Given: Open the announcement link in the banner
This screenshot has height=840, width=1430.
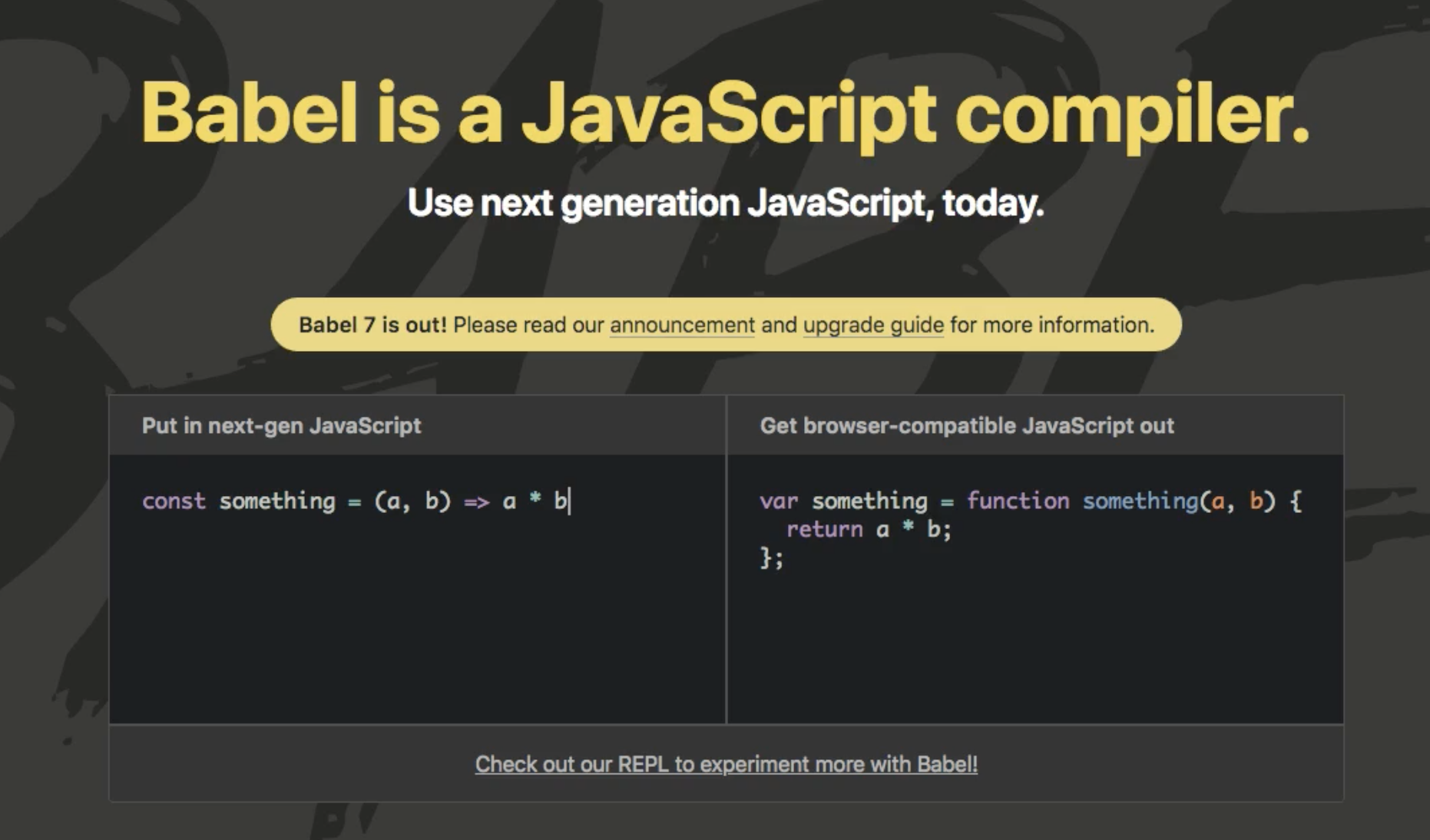Looking at the screenshot, I should pos(682,325).
